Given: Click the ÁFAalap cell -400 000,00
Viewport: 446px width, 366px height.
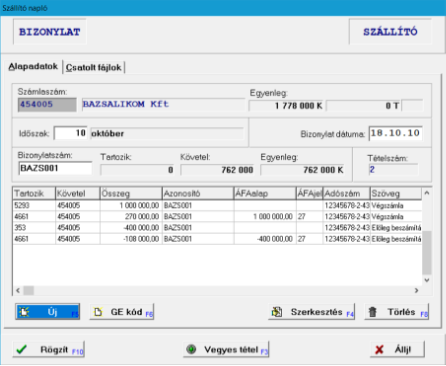Looking at the screenshot, I should point(265,239).
